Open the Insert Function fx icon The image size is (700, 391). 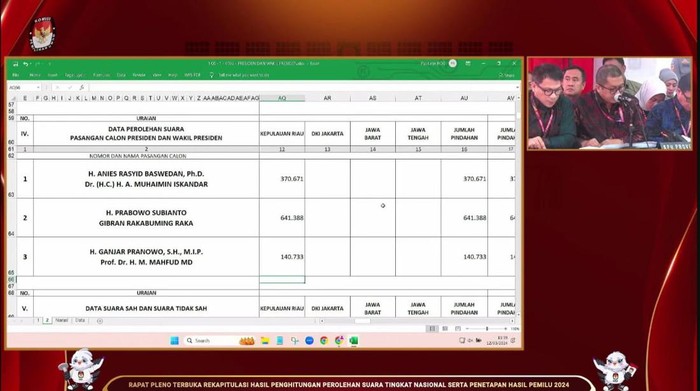click(81, 87)
